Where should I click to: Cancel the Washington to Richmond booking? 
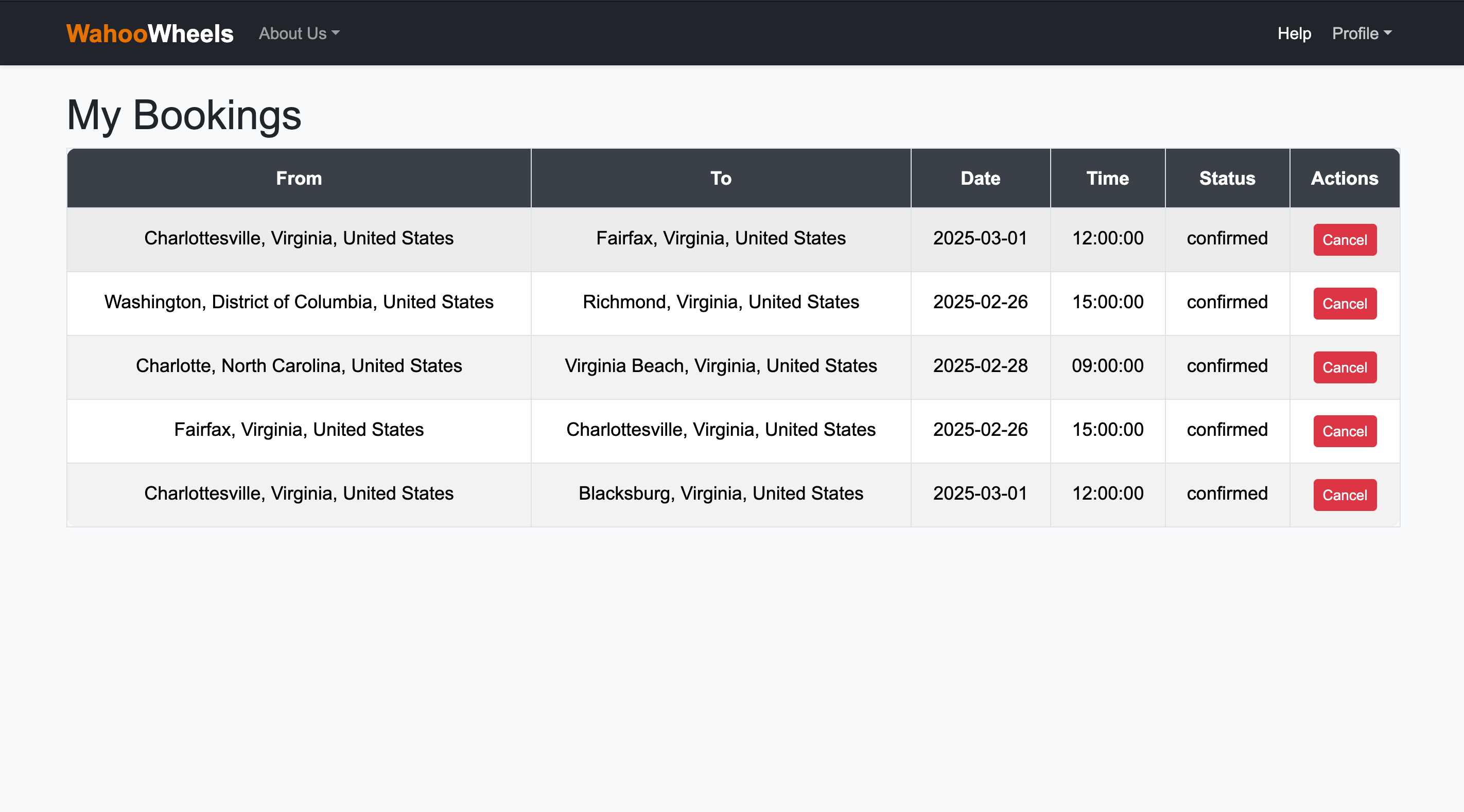tap(1344, 304)
